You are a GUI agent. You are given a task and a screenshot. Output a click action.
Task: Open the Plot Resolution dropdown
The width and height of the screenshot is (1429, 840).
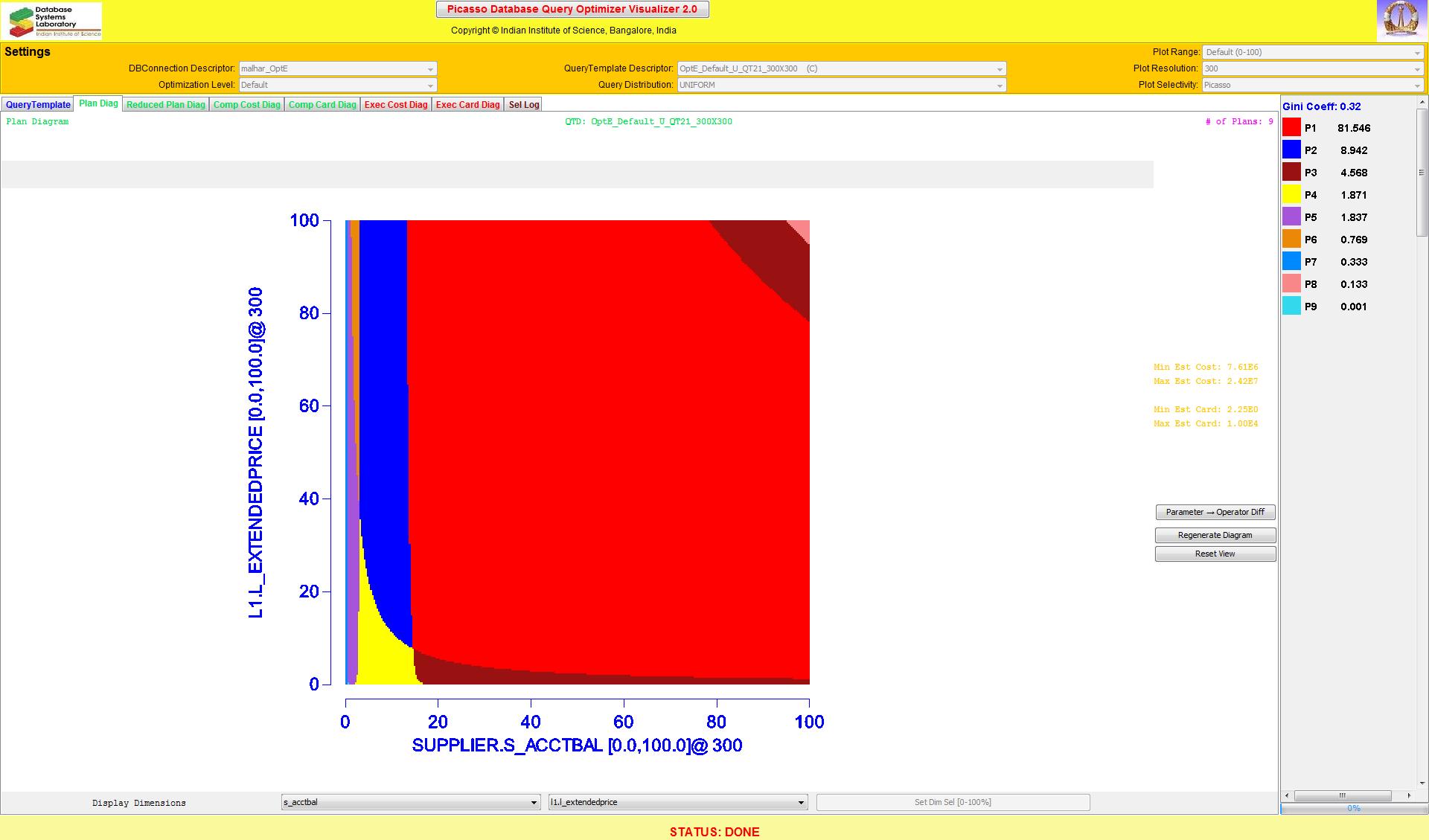pyautogui.click(x=1312, y=68)
